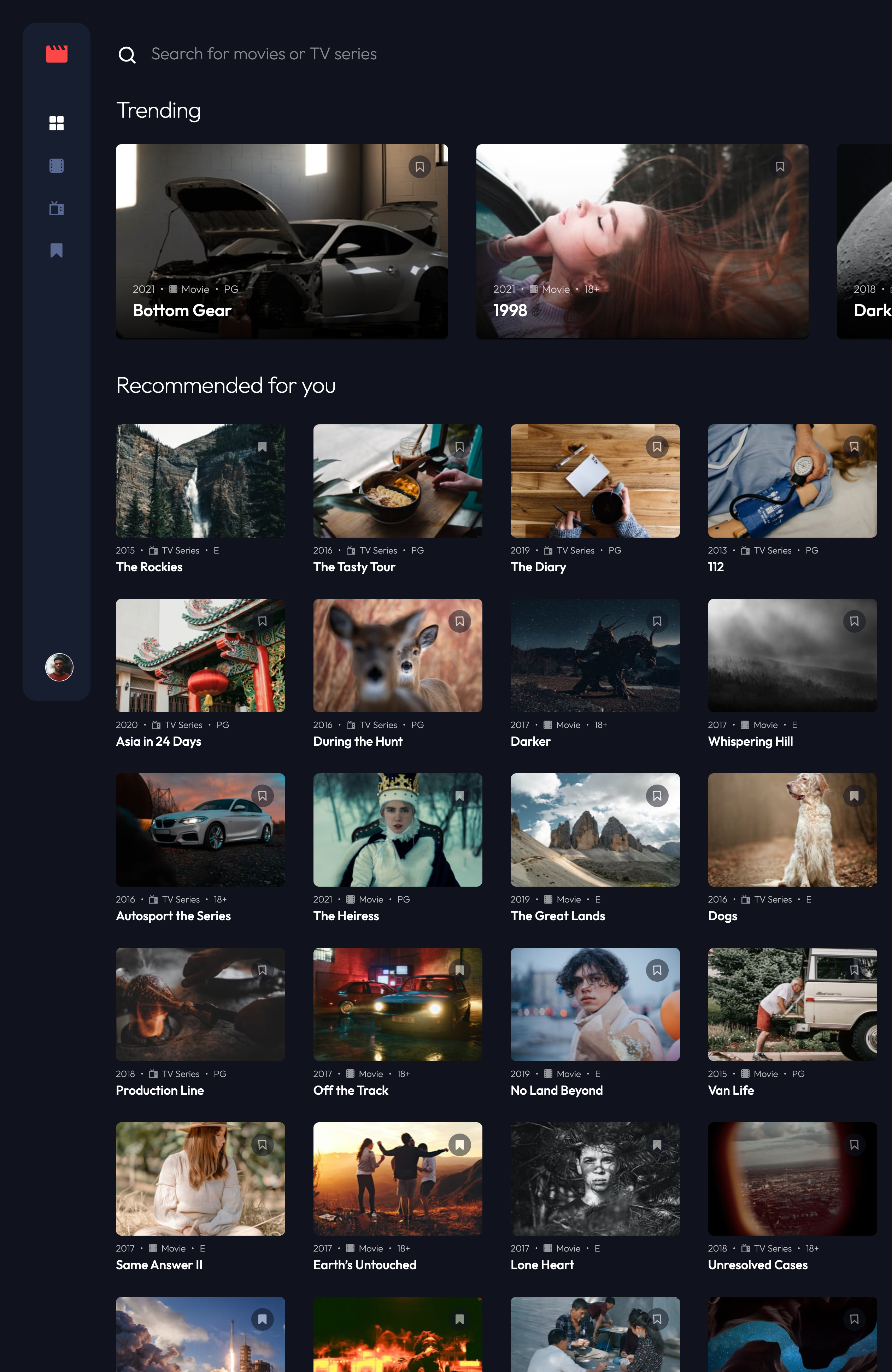Viewport: 892px width, 1372px height.
Task: Toggle bookmark on Earth's Untouched
Action: [x=459, y=1145]
